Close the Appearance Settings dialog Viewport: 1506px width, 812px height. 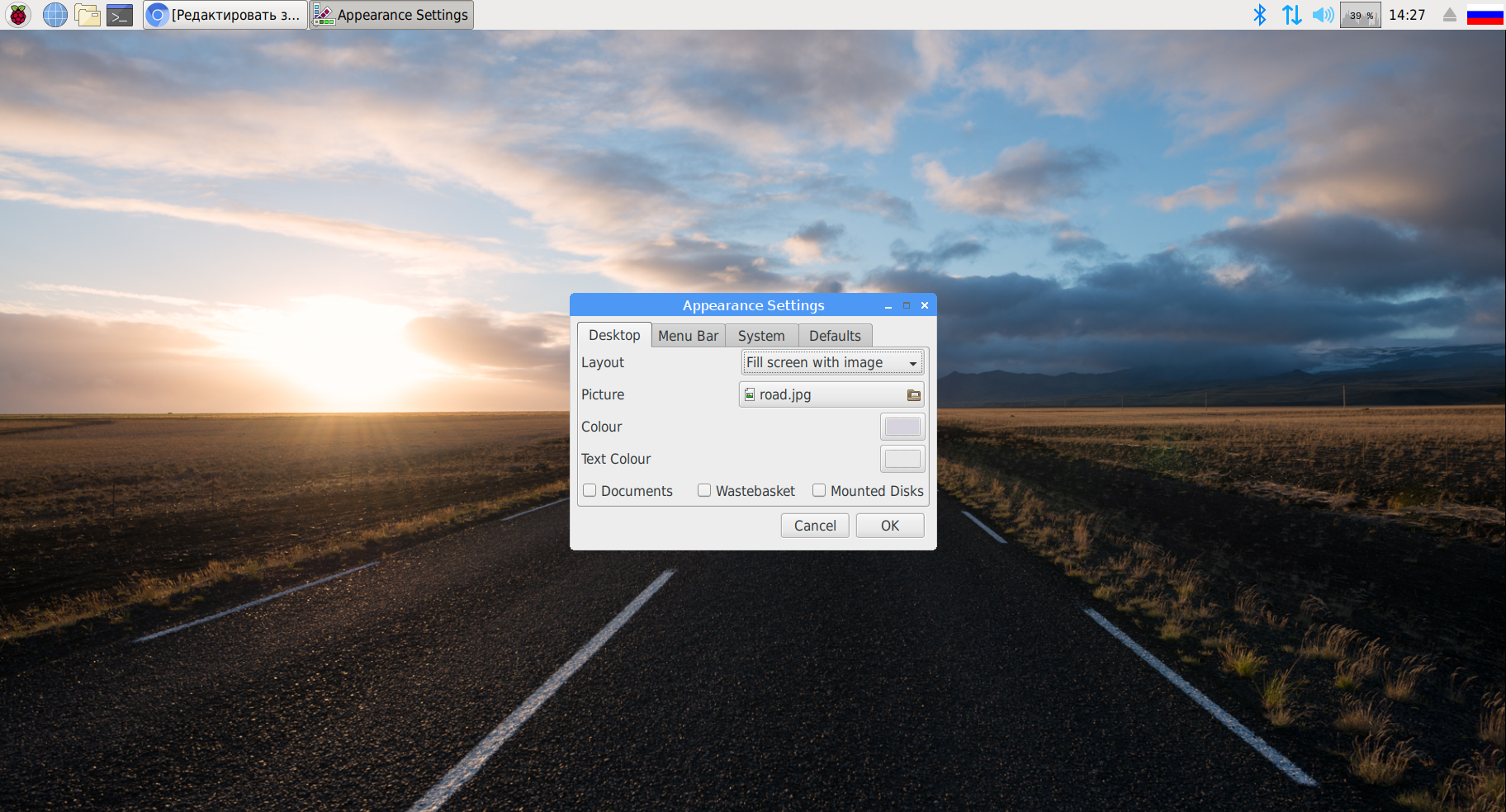point(925,305)
